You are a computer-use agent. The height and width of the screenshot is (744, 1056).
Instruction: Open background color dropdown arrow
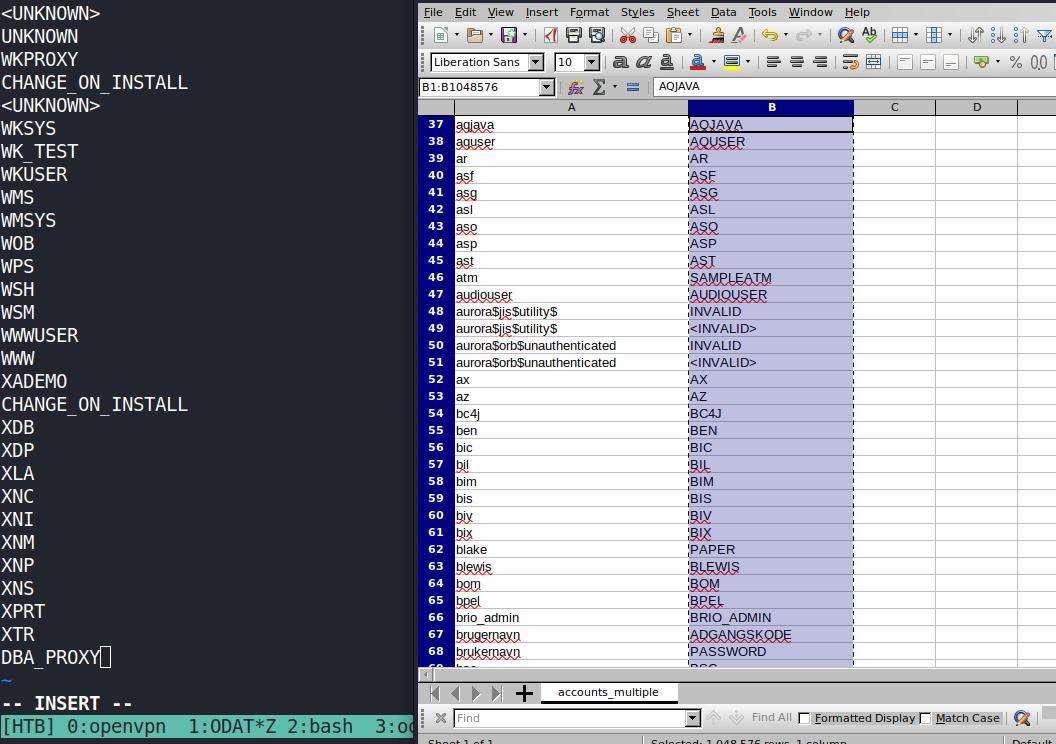748,63
